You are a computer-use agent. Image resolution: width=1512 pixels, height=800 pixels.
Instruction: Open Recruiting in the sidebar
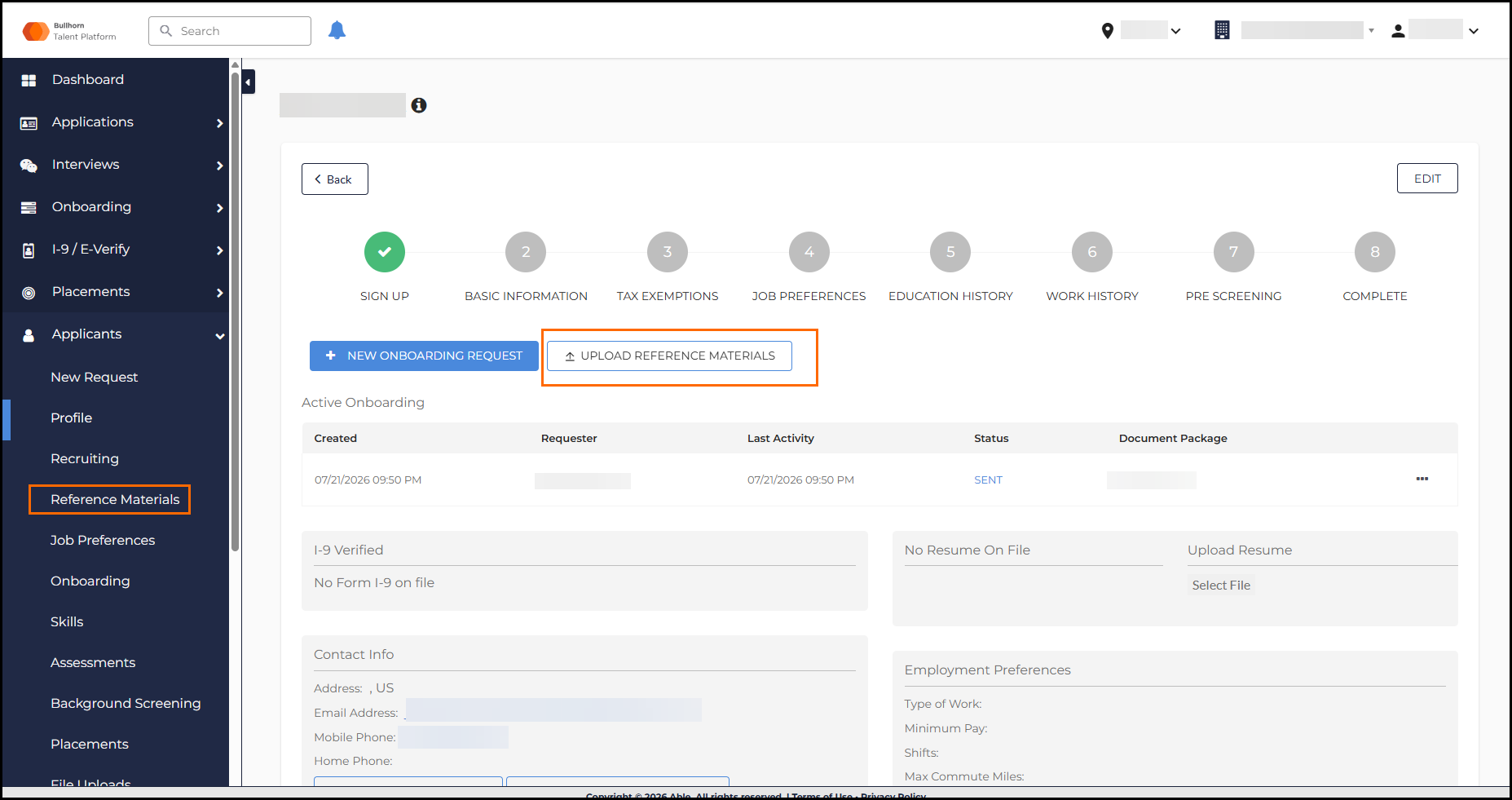pos(85,458)
